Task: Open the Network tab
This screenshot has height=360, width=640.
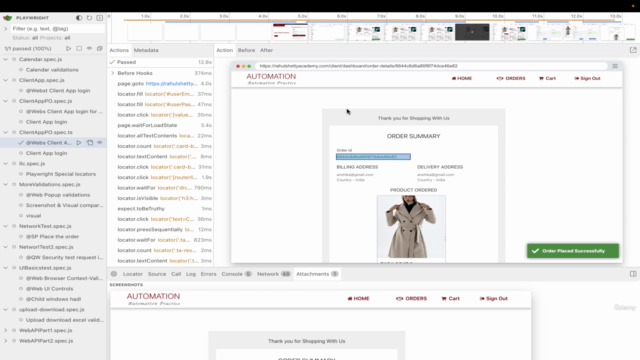Action: pyautogui.click(x=273, y=274)
